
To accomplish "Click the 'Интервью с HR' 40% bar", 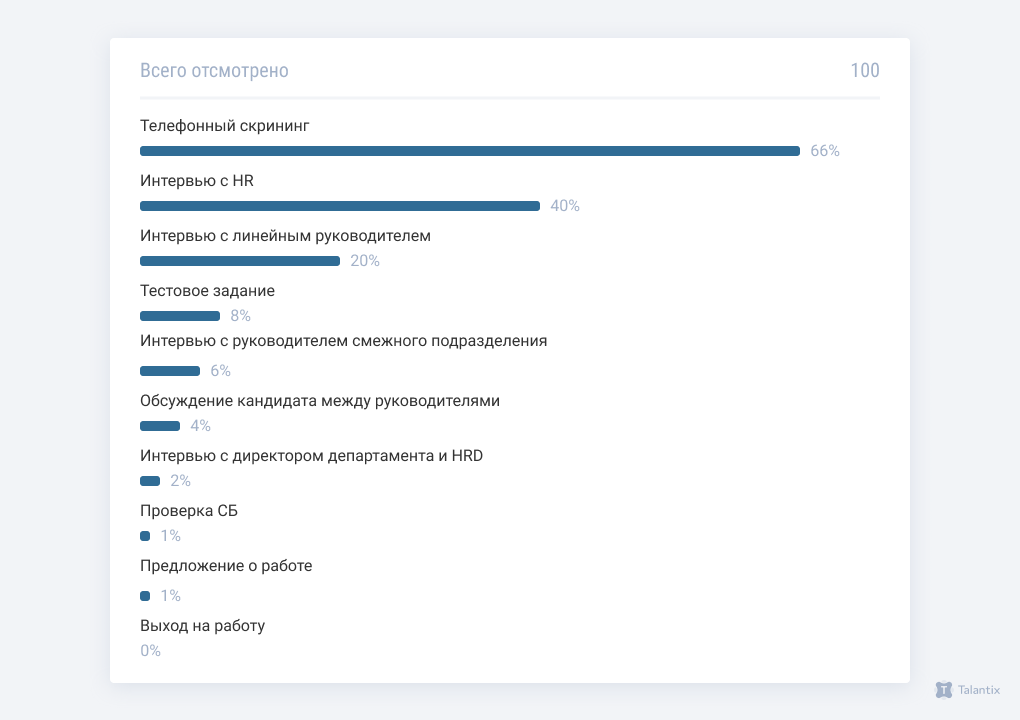I will [x=340, y=206].
